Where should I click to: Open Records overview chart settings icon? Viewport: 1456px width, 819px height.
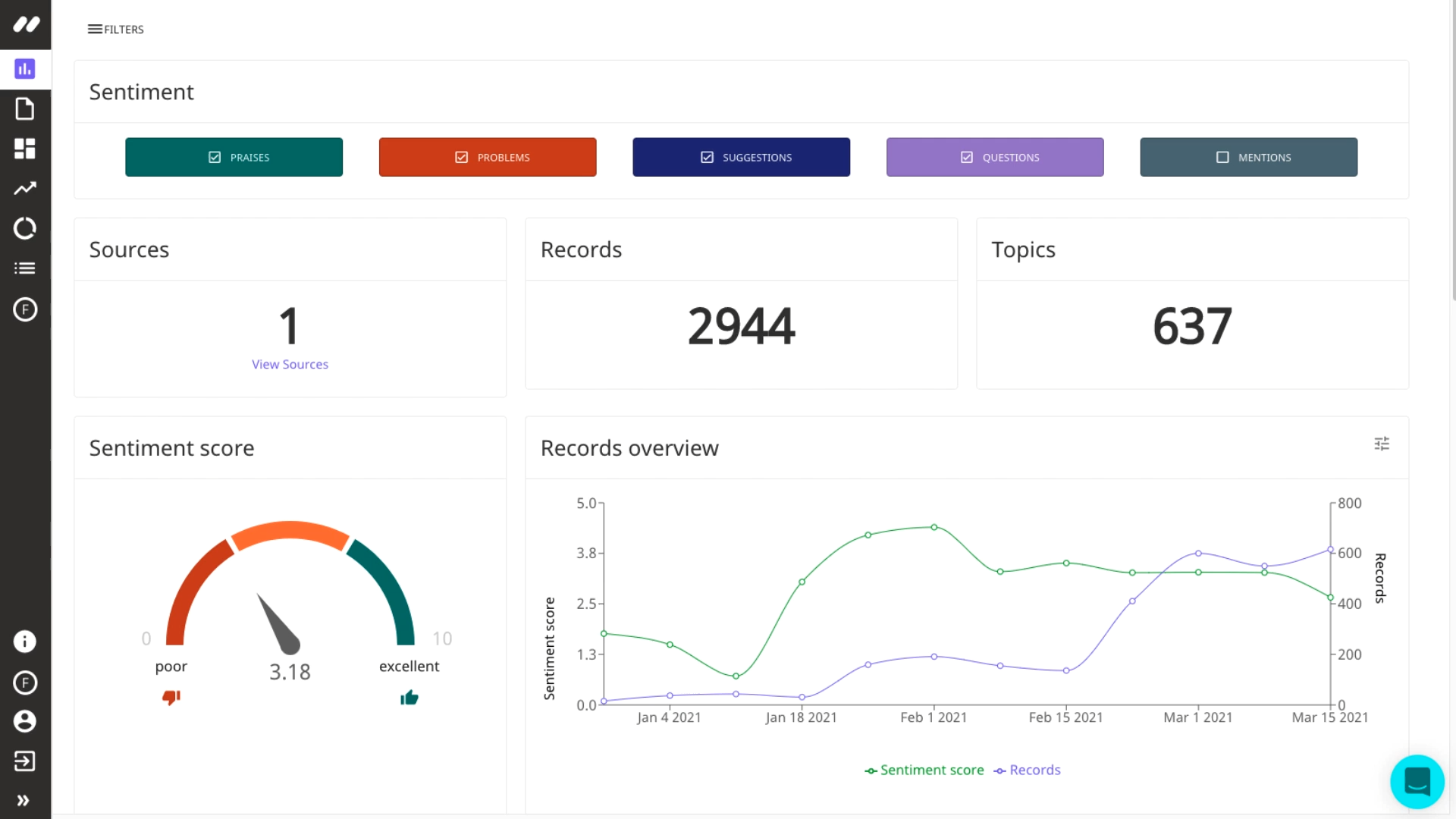1382,444
